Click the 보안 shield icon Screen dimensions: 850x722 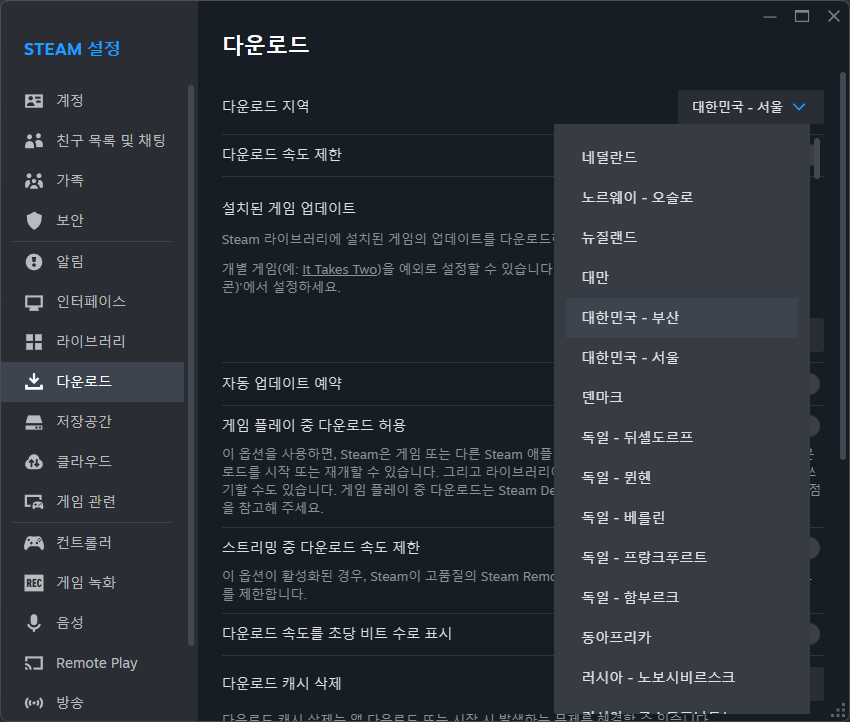[x=34, y=221]
